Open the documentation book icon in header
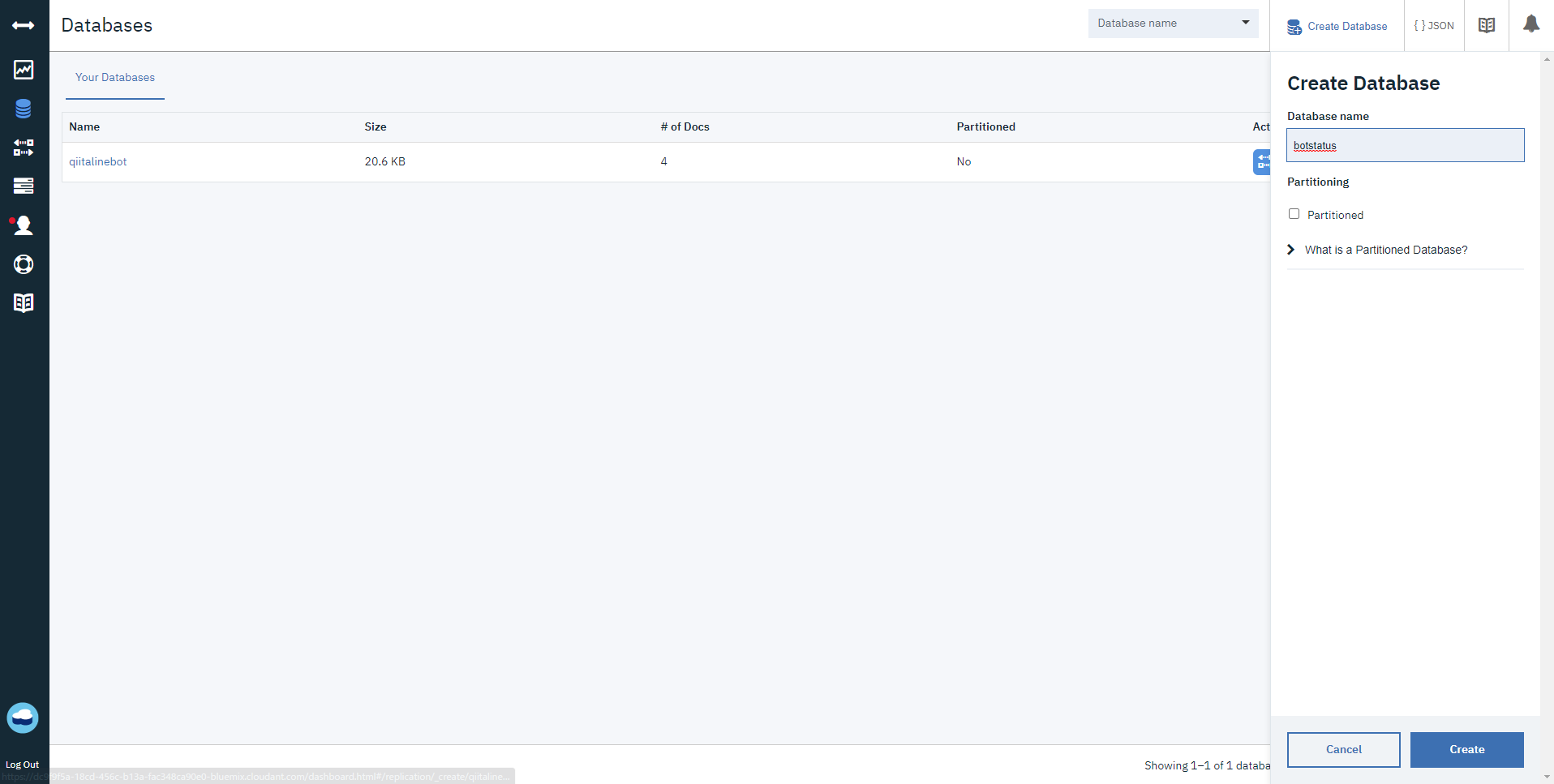 click(x=1487, y=25)
